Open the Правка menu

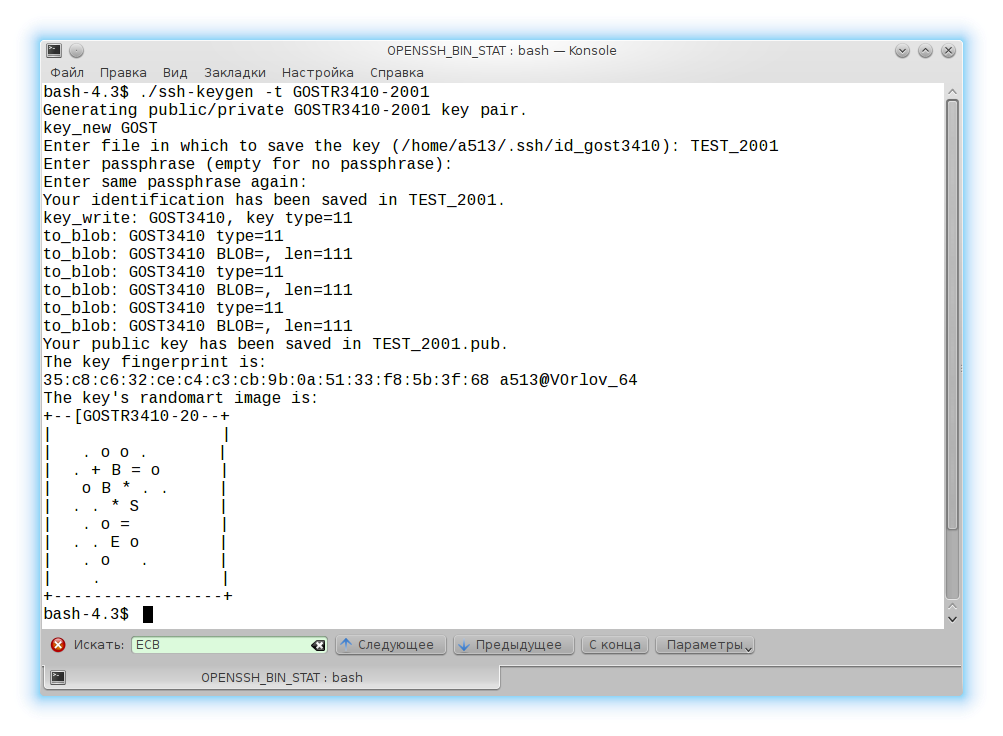[x=123, y=72]
